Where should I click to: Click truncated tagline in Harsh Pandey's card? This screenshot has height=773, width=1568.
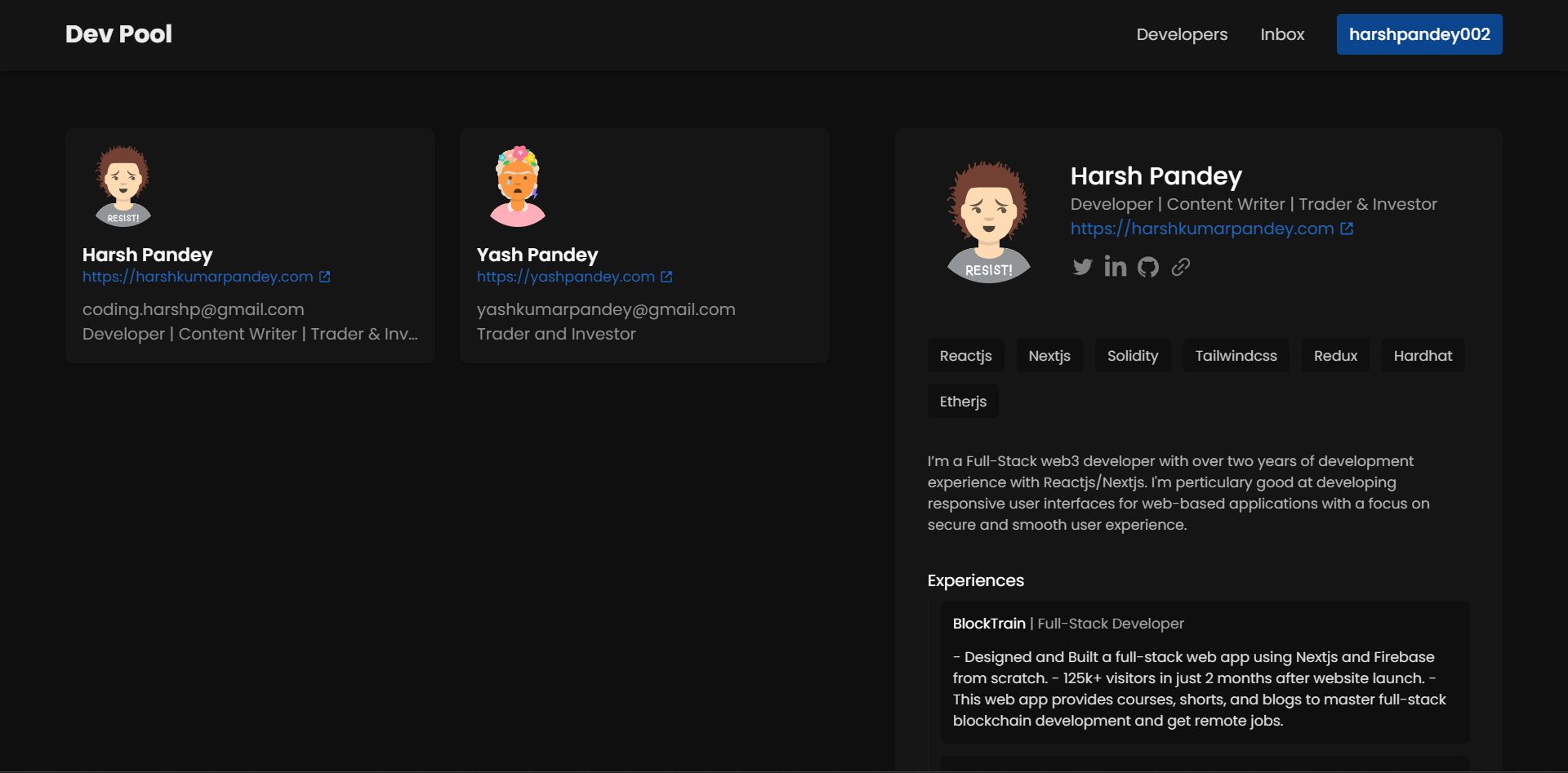tap(250, 334)
